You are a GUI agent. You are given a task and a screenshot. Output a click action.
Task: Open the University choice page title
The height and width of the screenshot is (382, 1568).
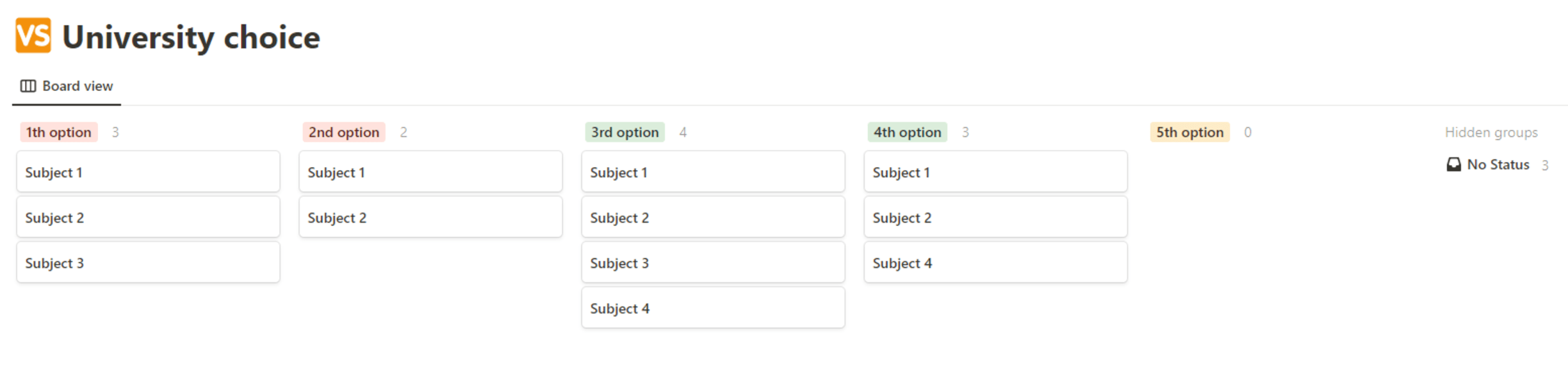pos(191,37)
